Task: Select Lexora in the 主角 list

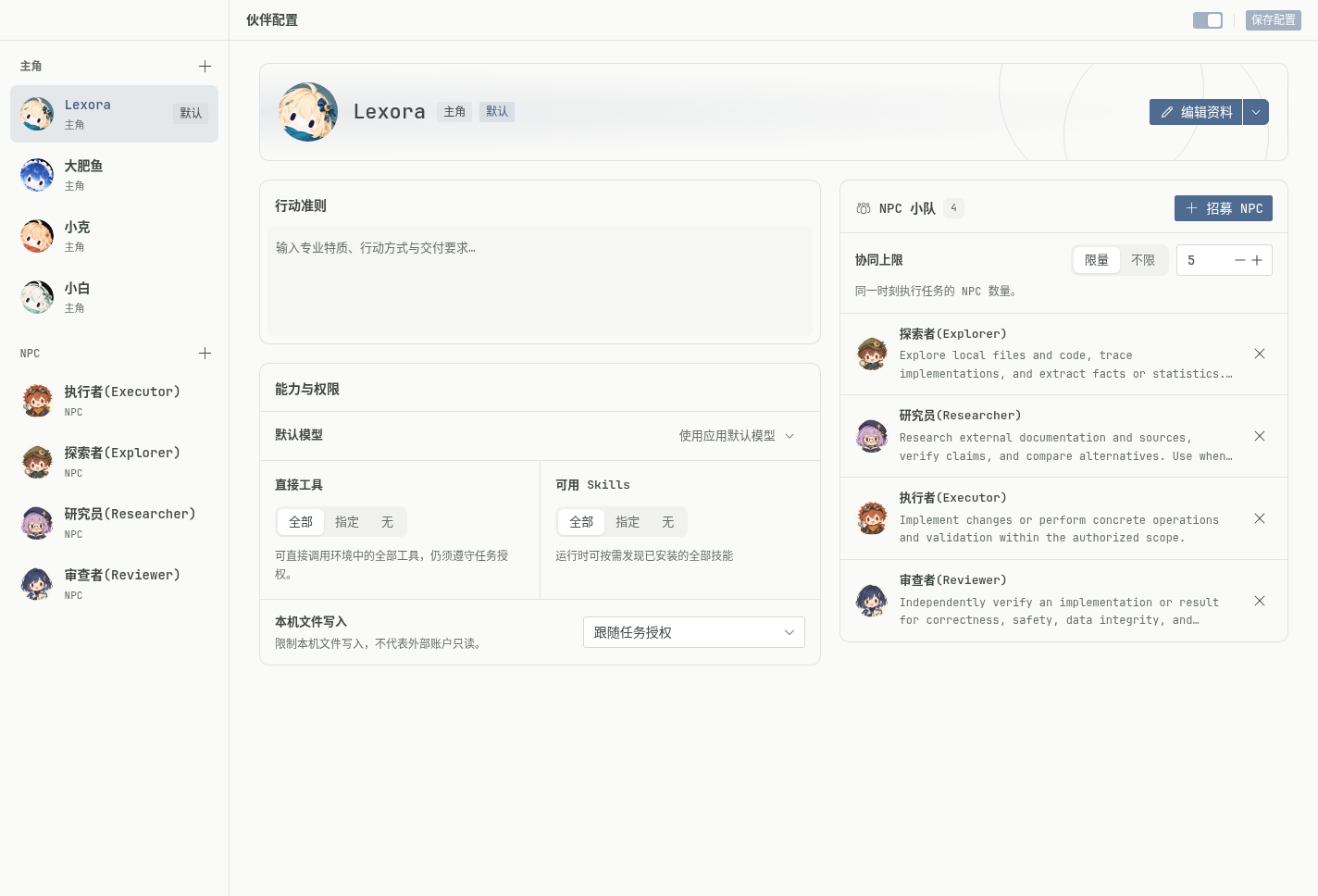Action: point(114,114)
